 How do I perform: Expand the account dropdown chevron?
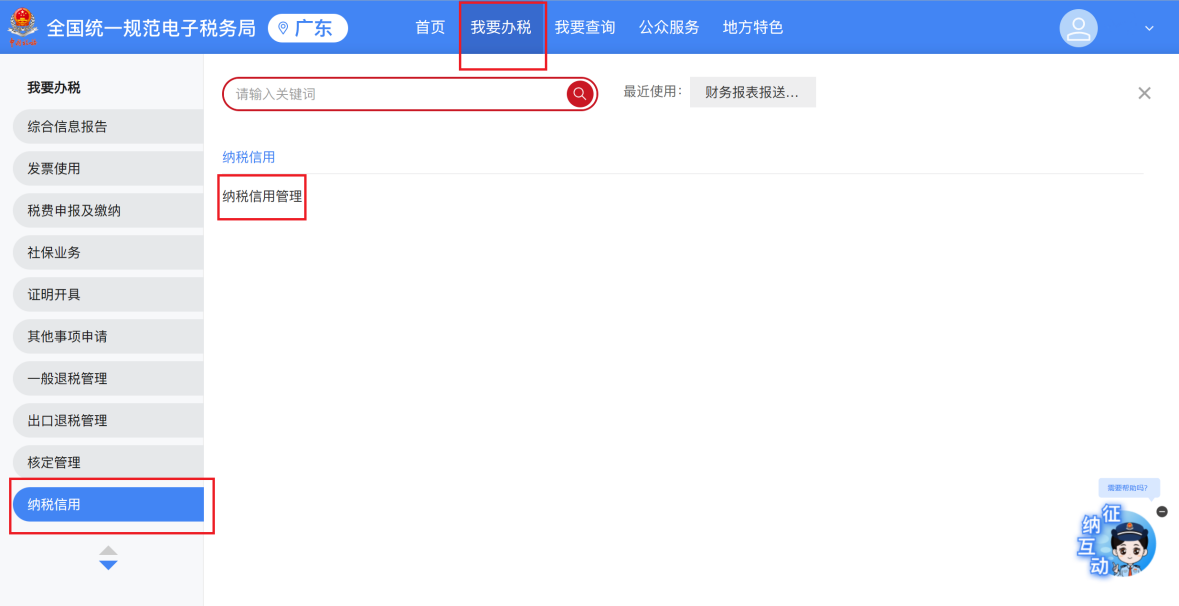[1149, 29]
